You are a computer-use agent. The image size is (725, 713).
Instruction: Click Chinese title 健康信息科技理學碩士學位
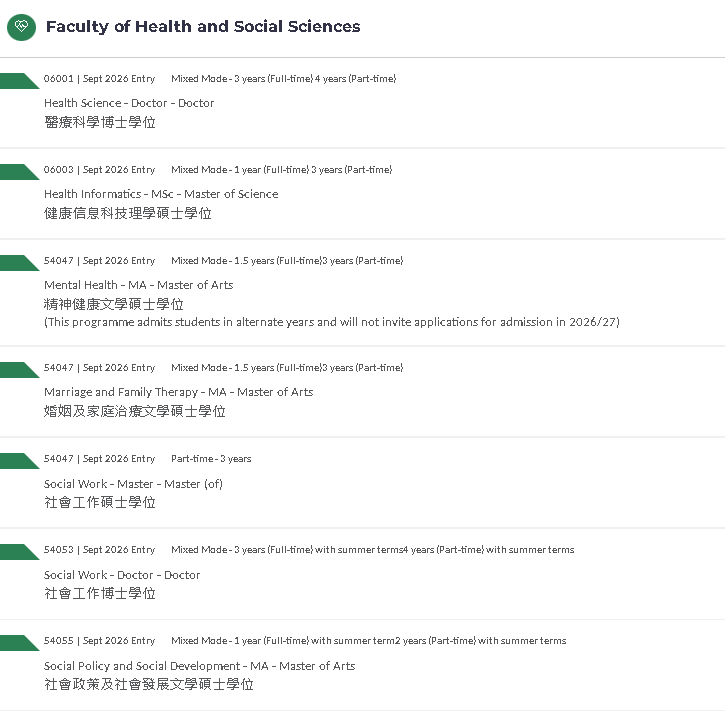(x=128, y=214)
